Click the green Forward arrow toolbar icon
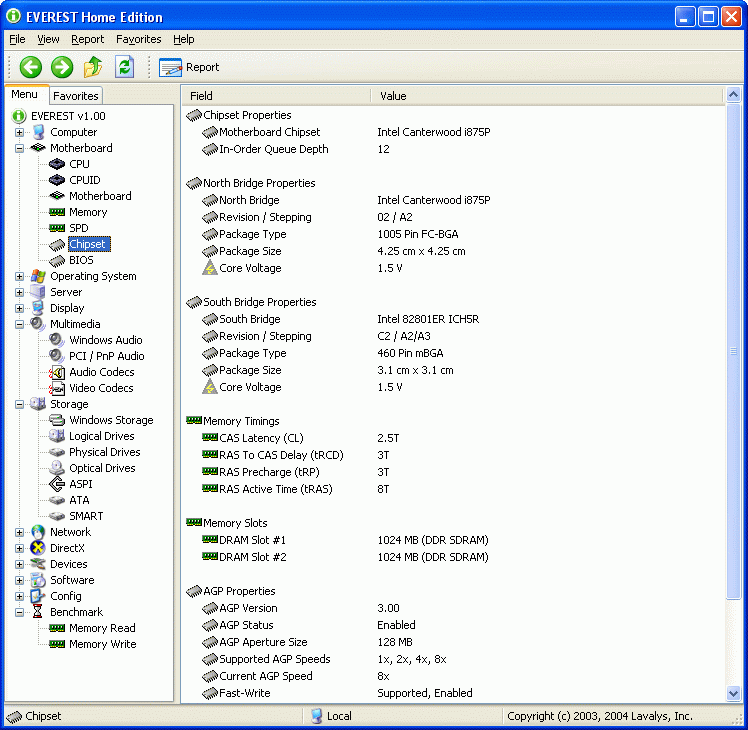The image size is (748, 730). coord(62,67)
